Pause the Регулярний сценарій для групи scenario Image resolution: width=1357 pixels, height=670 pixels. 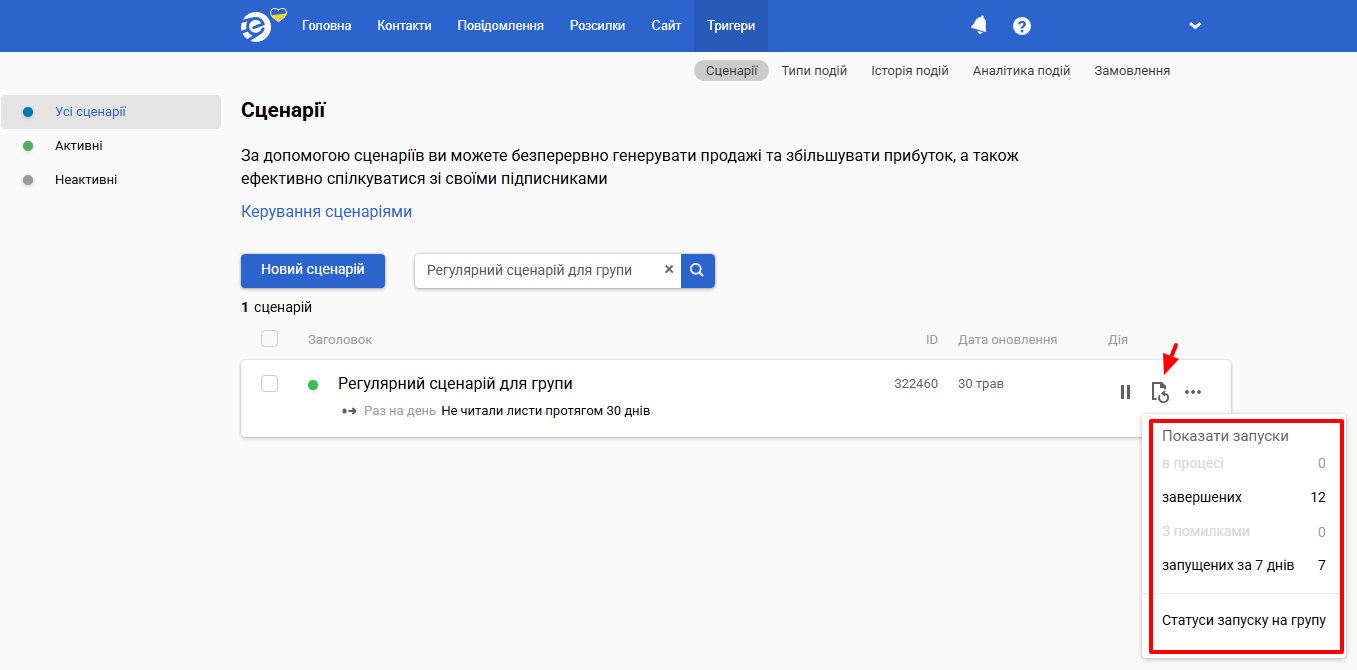click(1125, 392)
